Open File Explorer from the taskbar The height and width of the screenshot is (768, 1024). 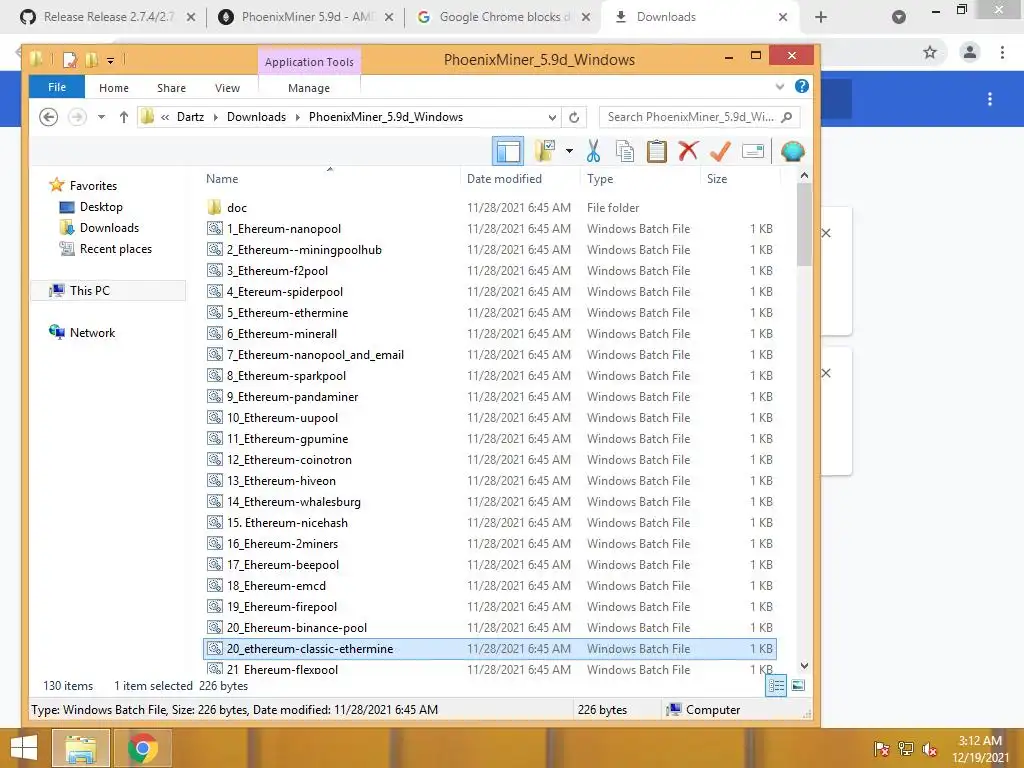81,748
